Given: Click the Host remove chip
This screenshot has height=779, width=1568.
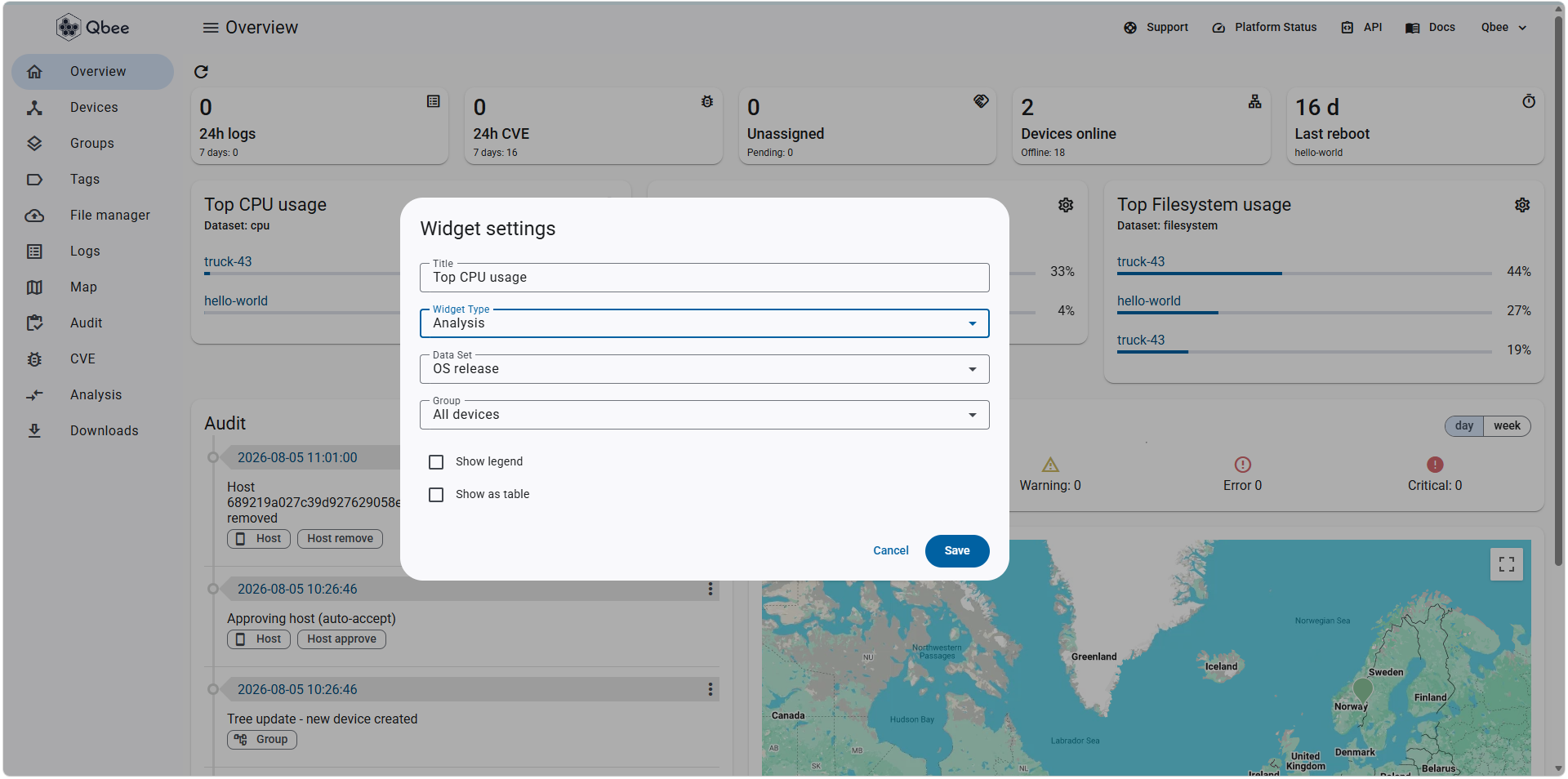Looking at the screenshot, I should pos(340,539).
